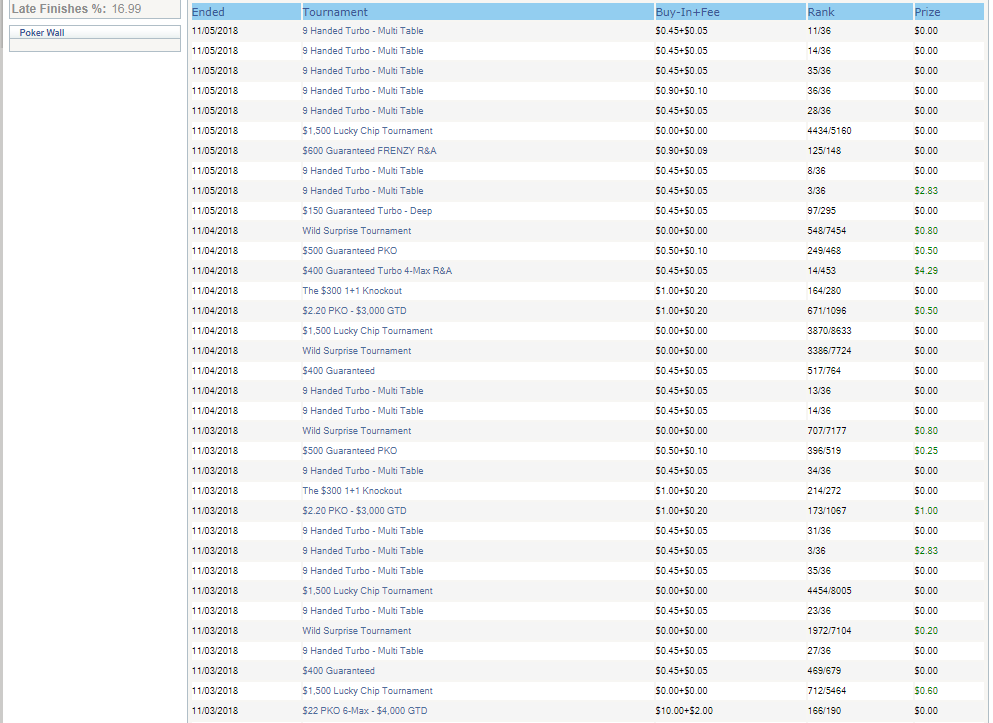Open $500 Guaranteed PKO ranked 249/468
The height and width of the screenshot is (723, 993).
[x=350, y=251]
